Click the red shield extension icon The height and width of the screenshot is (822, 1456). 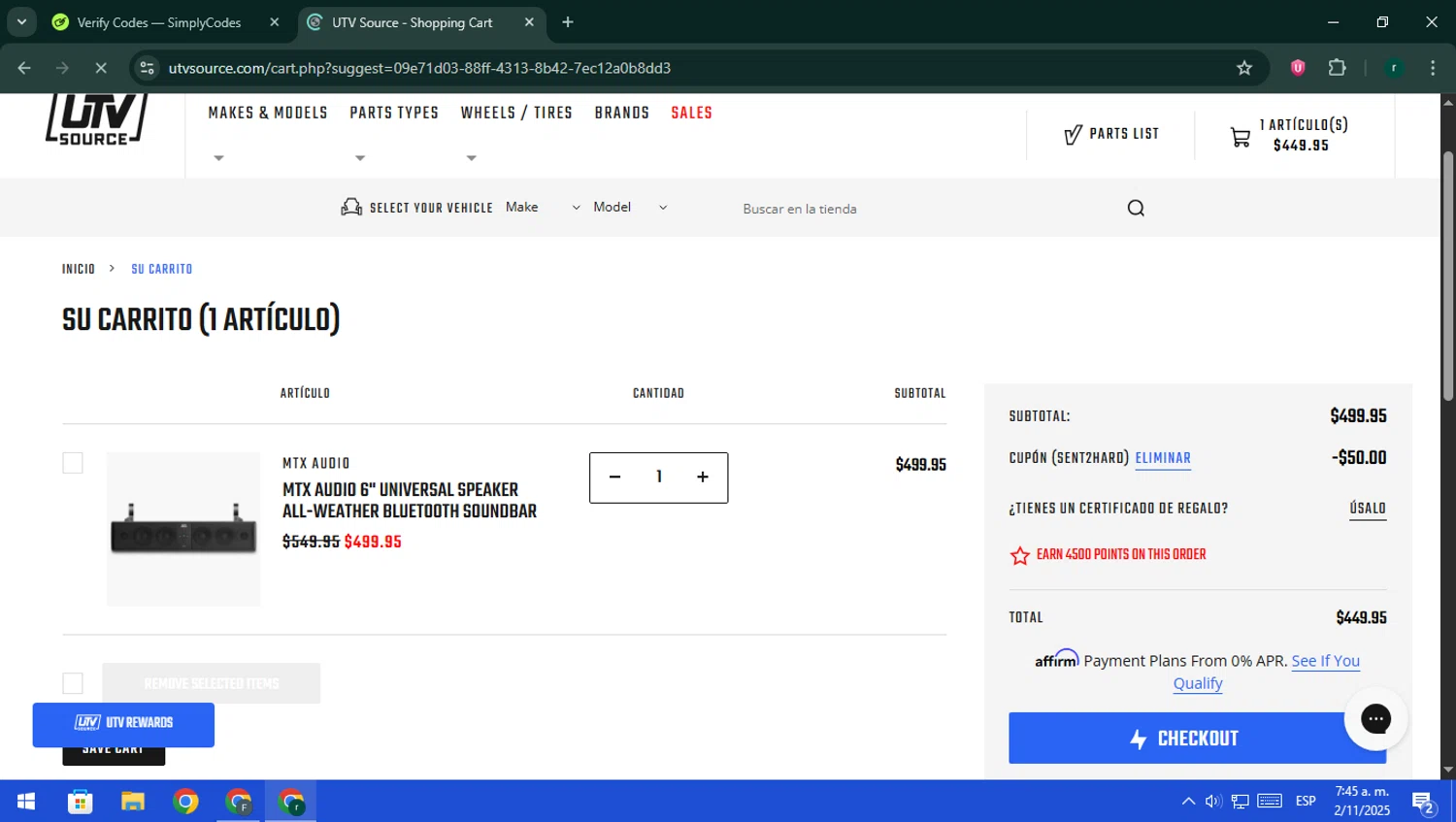tap(1298, 68)
